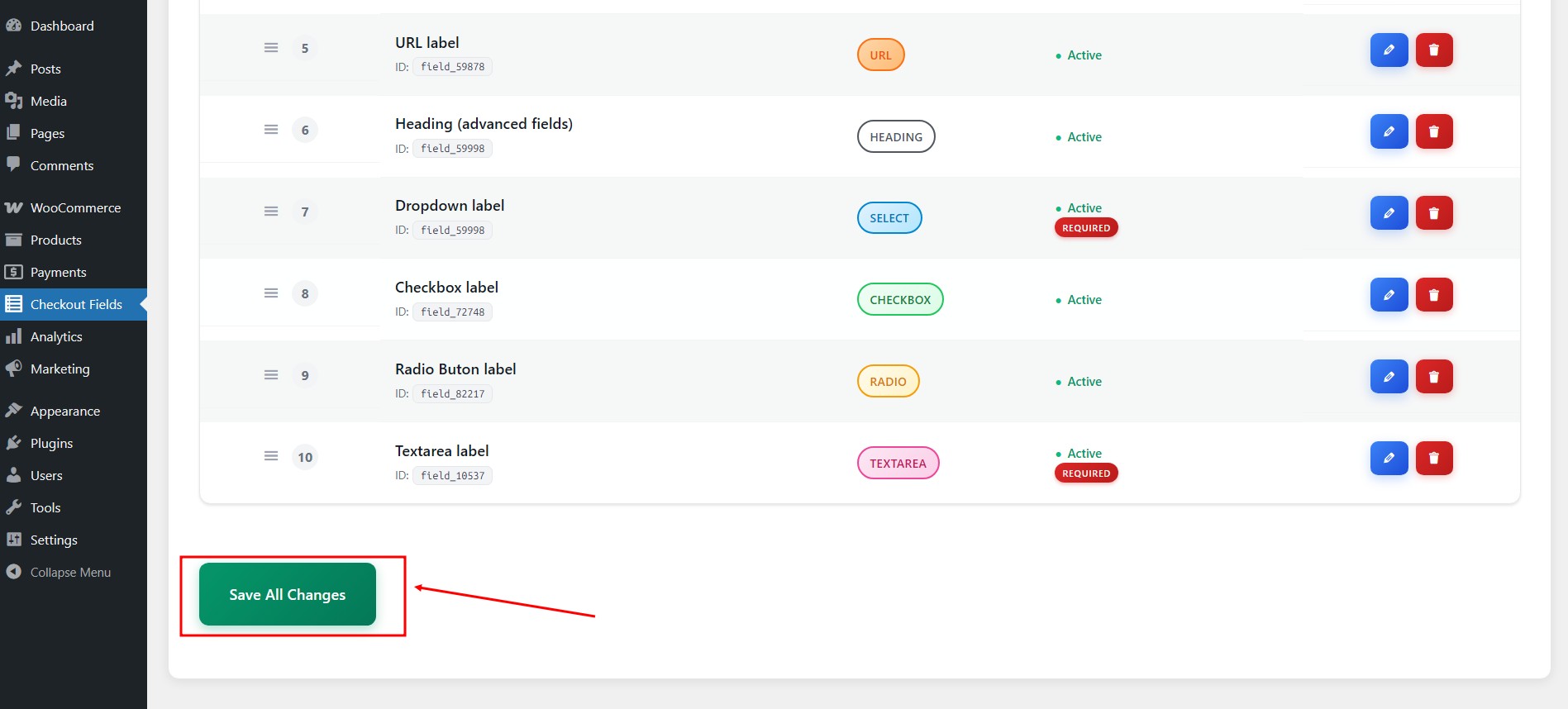Grab the drag handle of row 7
This screenshot has width=1568, height=709.
point(271,212)
